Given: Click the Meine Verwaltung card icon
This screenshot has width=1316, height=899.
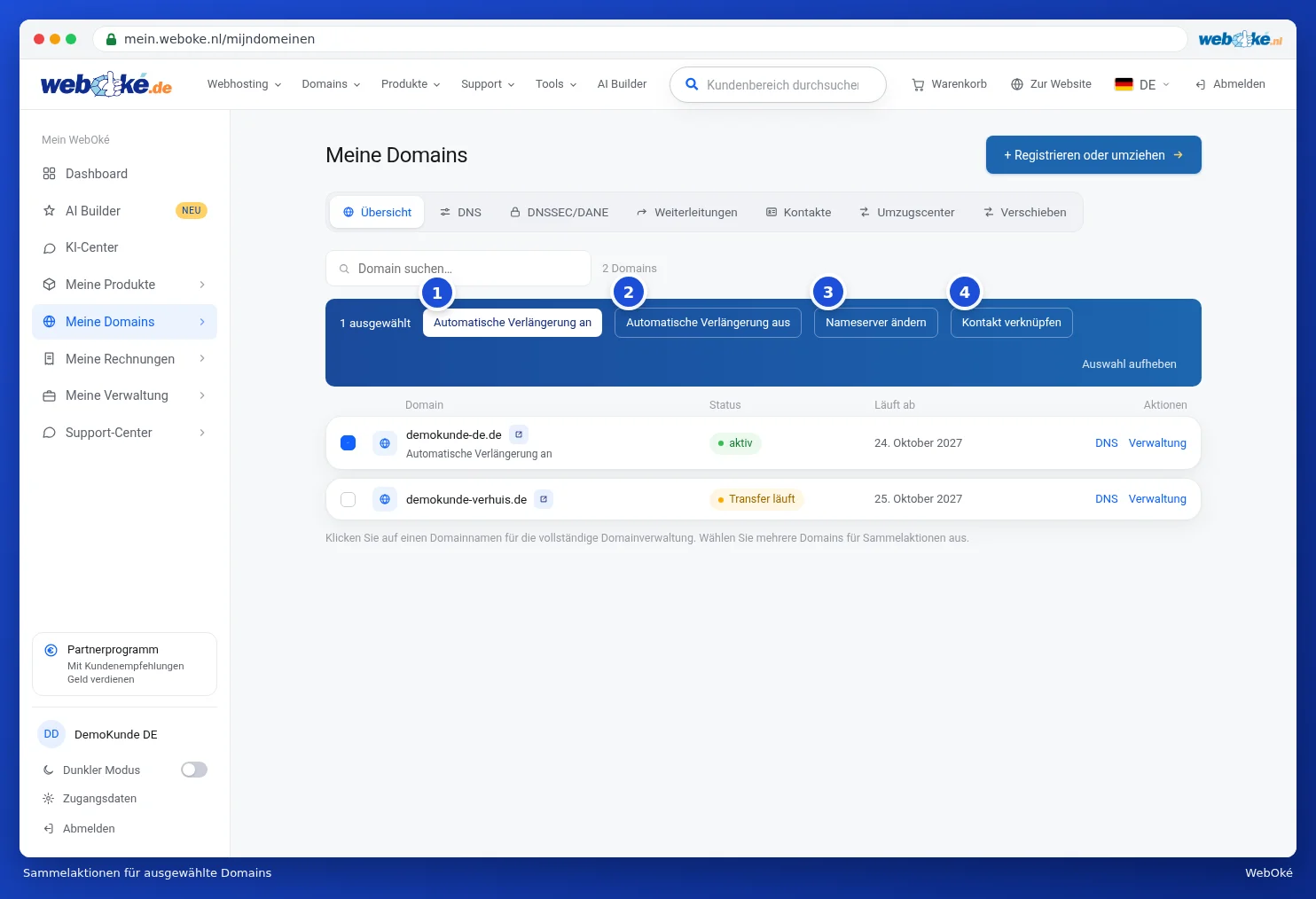Looking at the screenshot, I should pyautogui.click(x=49, y=395).
